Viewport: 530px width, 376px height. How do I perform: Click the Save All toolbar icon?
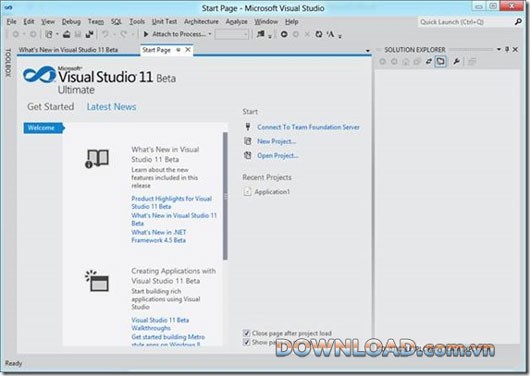[90, 34]
